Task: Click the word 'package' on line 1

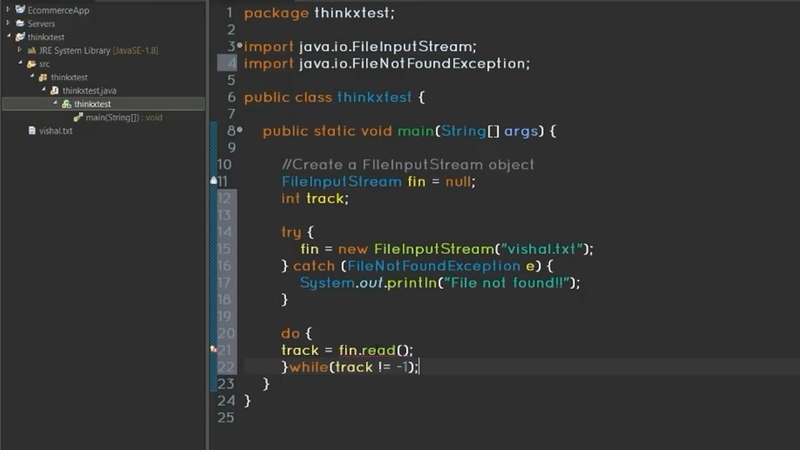Action: click(x=276, y=13)
